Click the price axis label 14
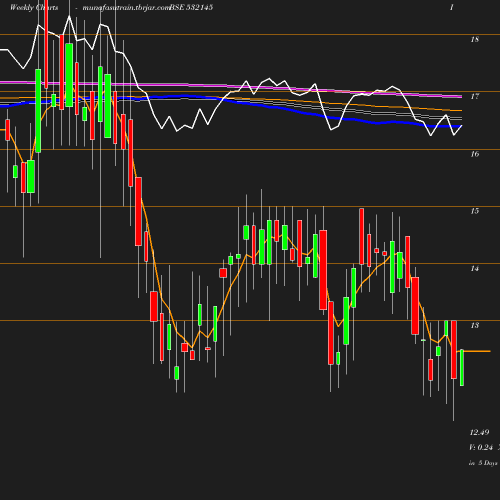 (475, 268)
